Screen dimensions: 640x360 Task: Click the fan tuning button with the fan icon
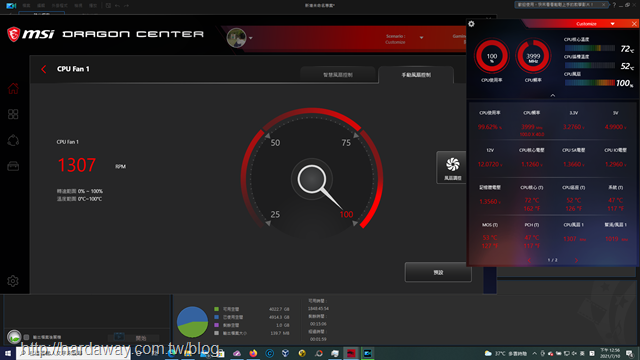coord(452,167)
